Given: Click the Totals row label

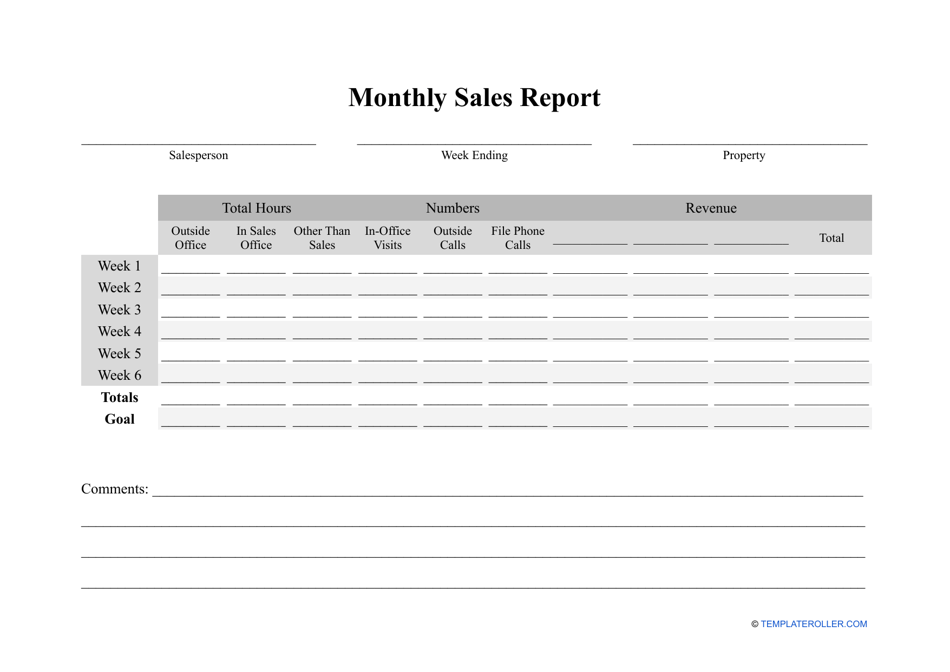Looking at the screenshot, I should tap(119, 397).
